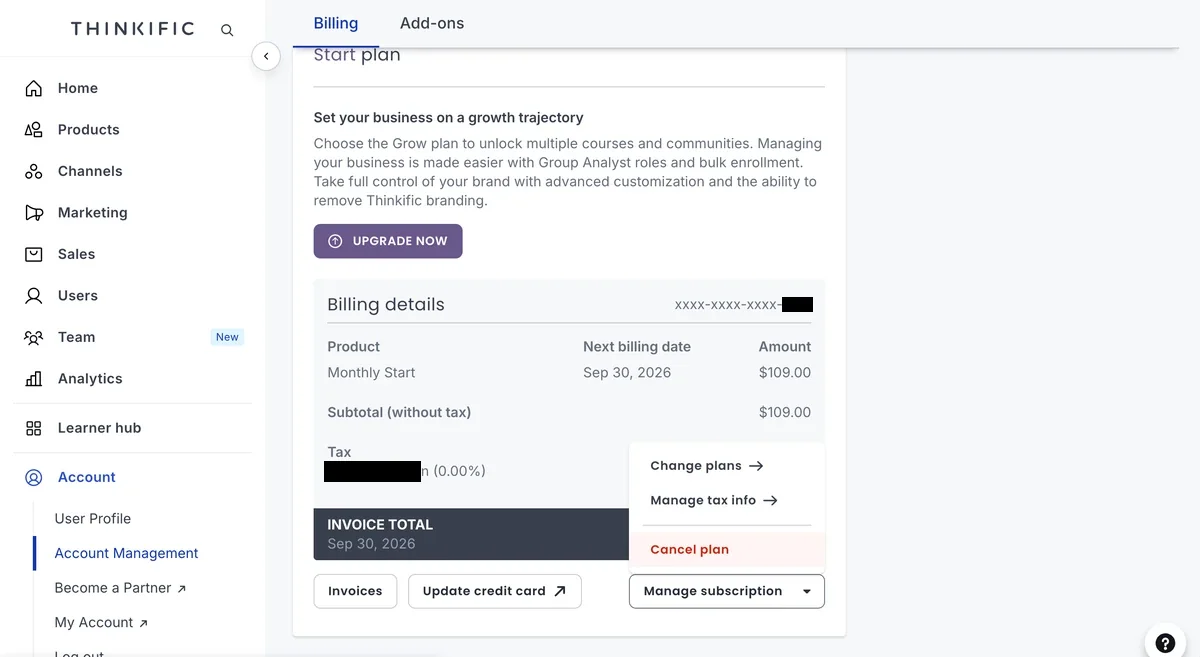Viewport: 1200px width, 657px height.
Task: Collapse the sidebar with the chevron button
Action: click(x=266, y=56)
